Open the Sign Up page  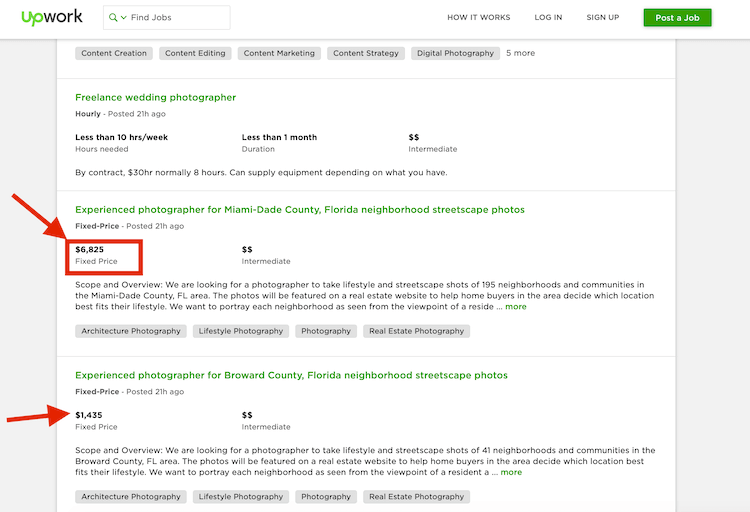coord(602,18)
